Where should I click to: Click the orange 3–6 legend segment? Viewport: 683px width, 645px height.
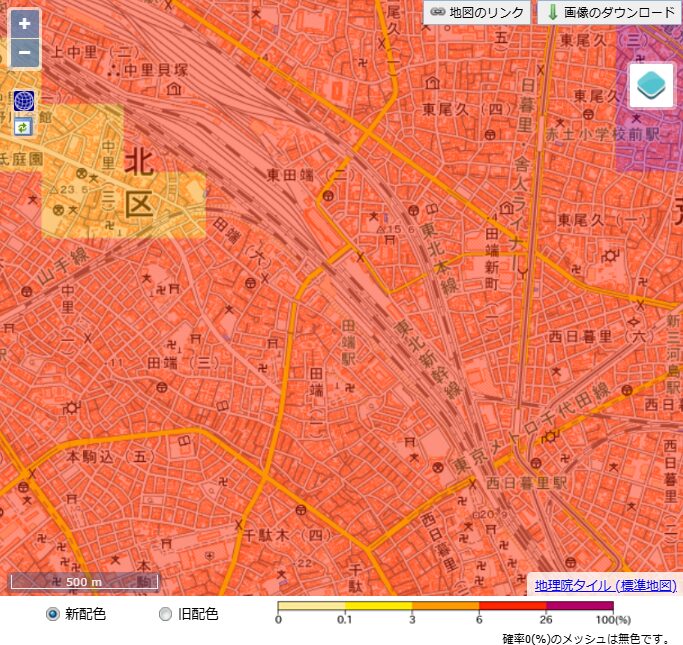click(445, 605)
